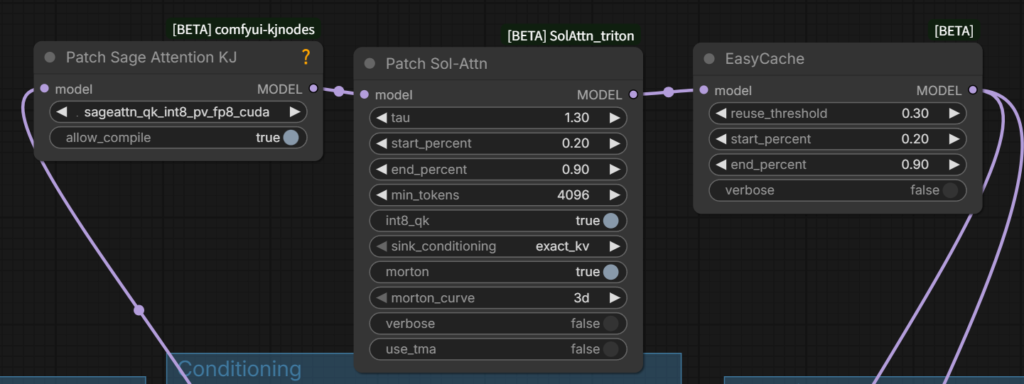The image size is (1024, 384).
Task: Collapse the Patch Sol-Attn node dot
Action: (x=370, y=63)
